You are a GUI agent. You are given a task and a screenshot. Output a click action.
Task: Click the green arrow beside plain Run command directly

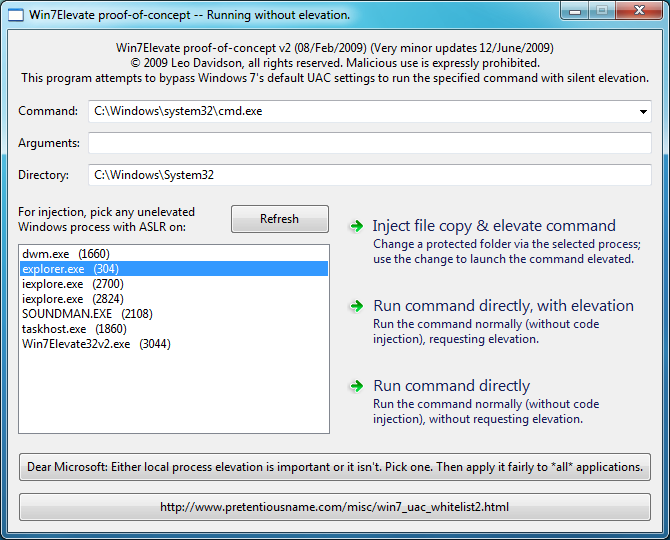coord(356,386)
